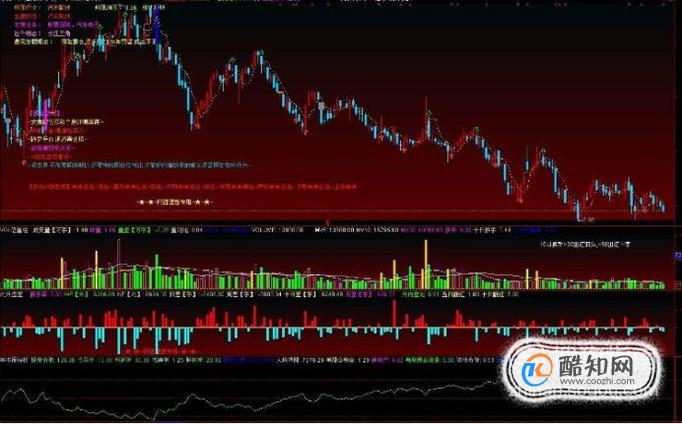This screenshot has width=682, height=424.
Task: Click the tallest red bar in the inflow panel
Action: click(394, 314)
